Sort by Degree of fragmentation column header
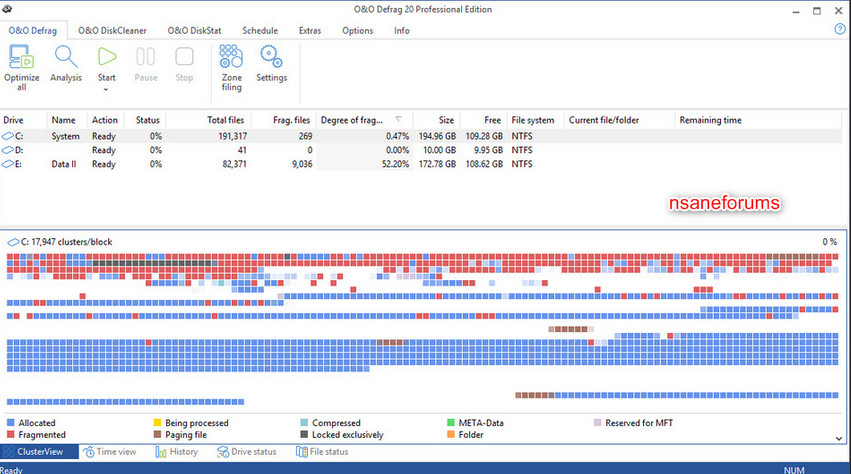This screenshot has height=474, width=851. click(x=364, y=120)
